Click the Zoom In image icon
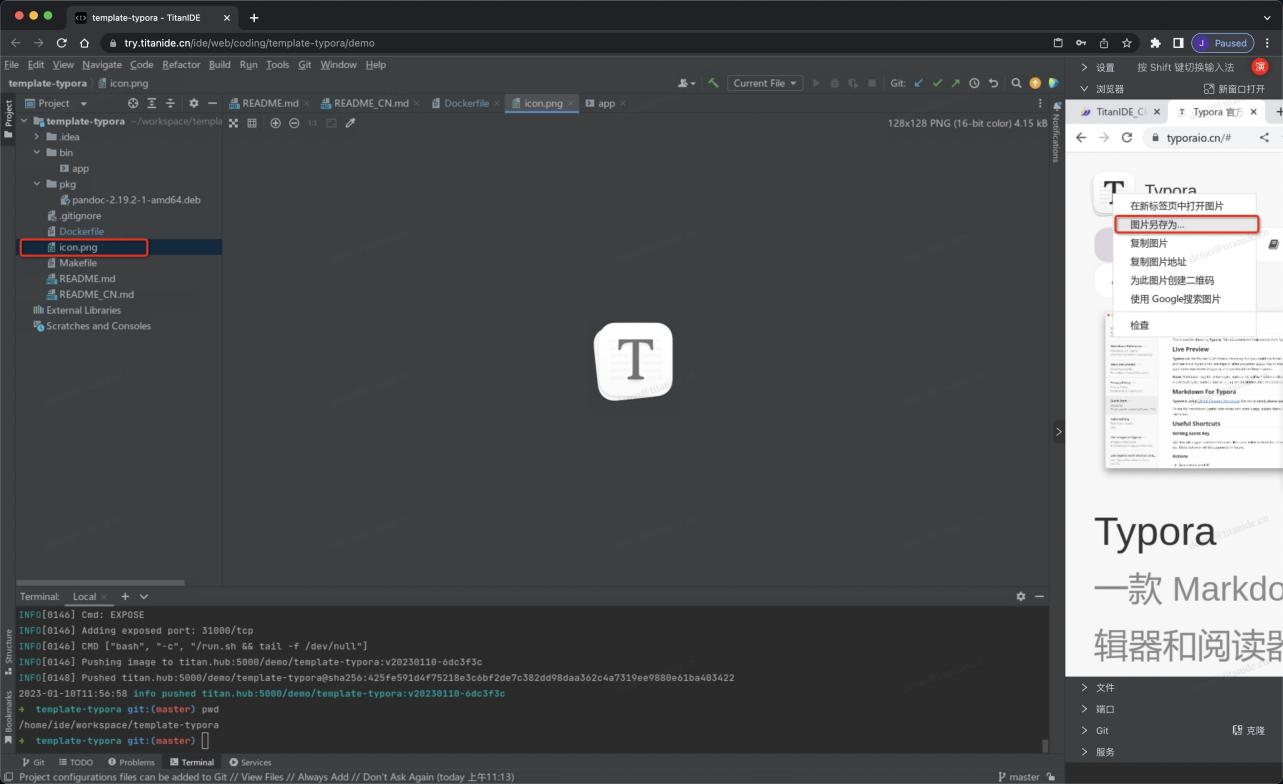This screenshot has width=1283, height=784. coord(276,123)
